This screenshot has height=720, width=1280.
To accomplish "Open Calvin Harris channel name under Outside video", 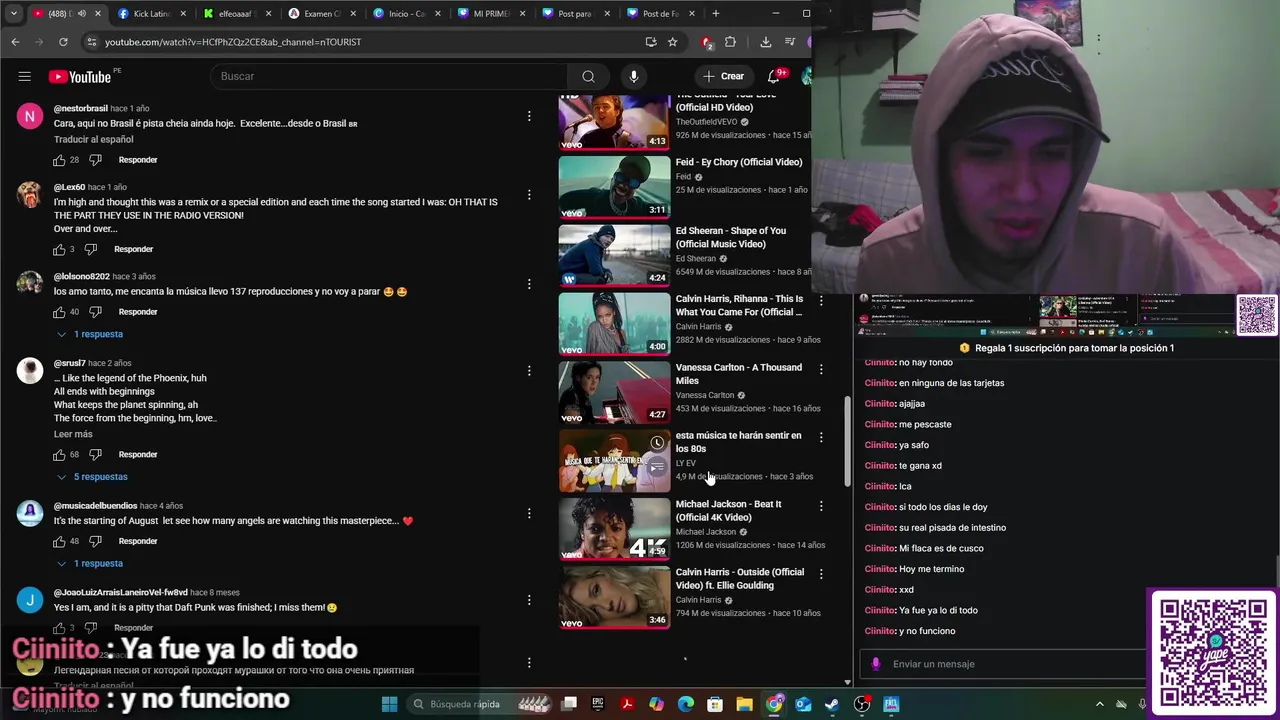I will click(698, 600).
